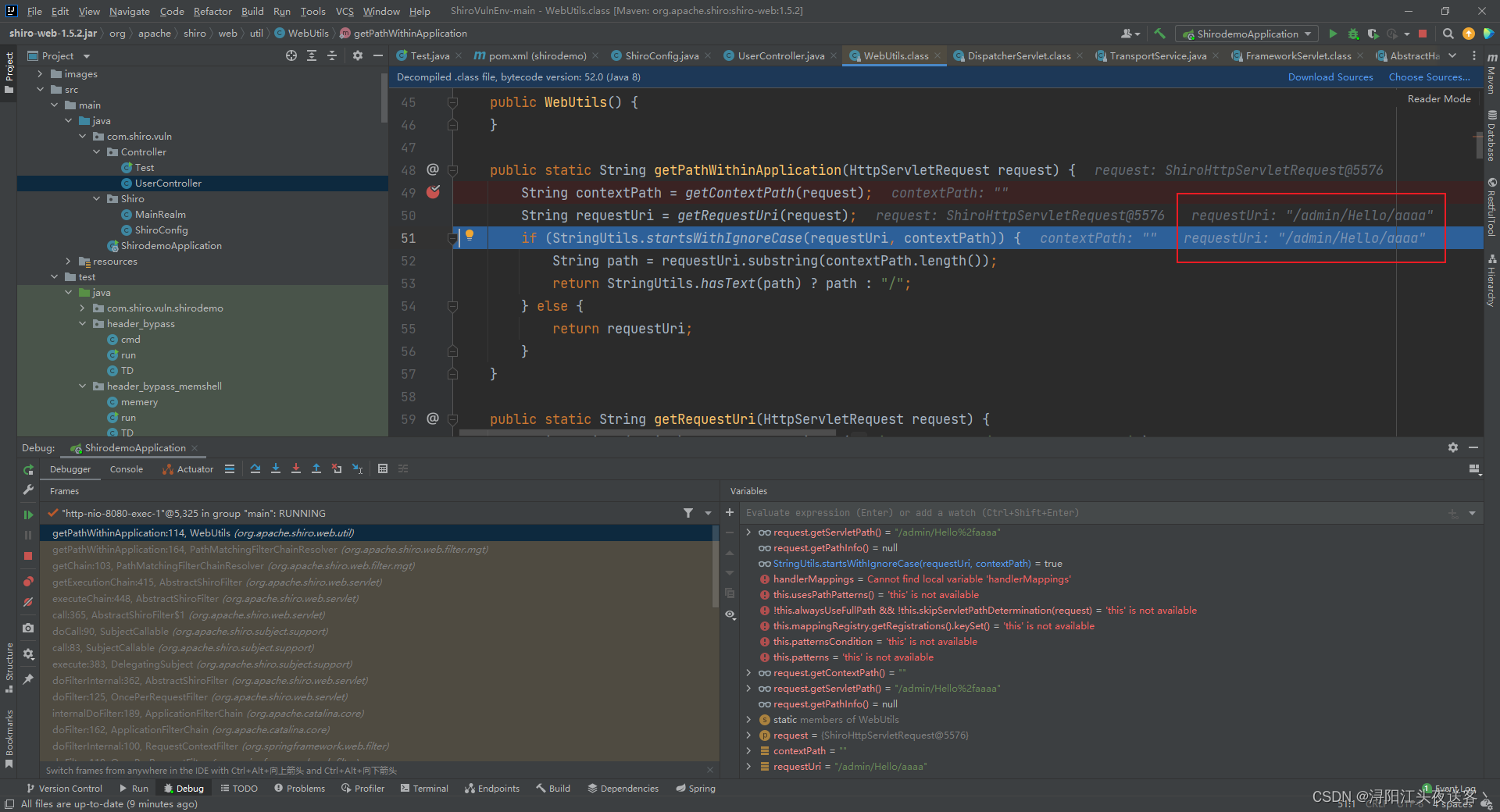Show the hidden editor tabs dropdown chevron

click(x=1452, y=55)
